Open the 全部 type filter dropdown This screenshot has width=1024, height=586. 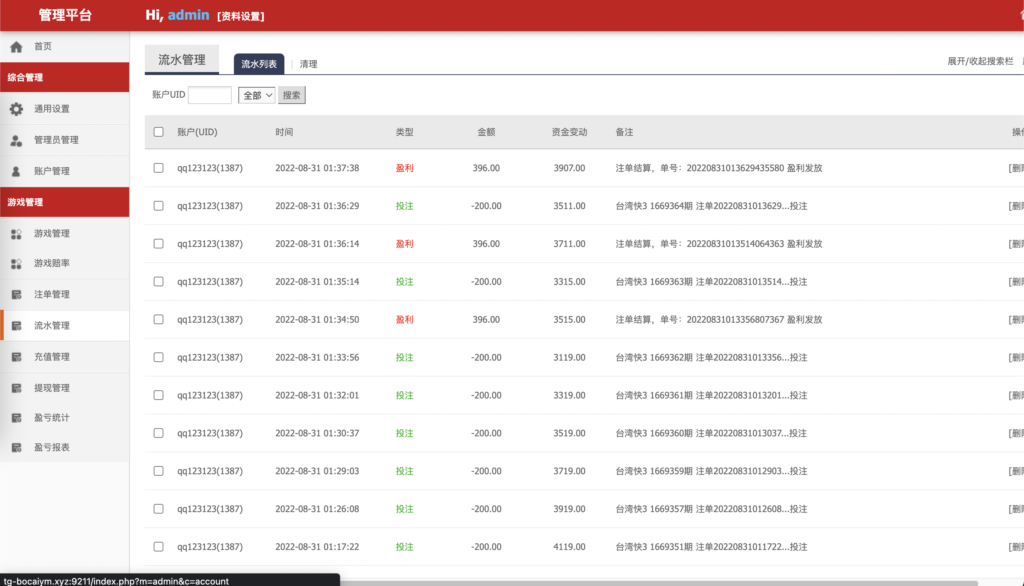coord(256,95)
